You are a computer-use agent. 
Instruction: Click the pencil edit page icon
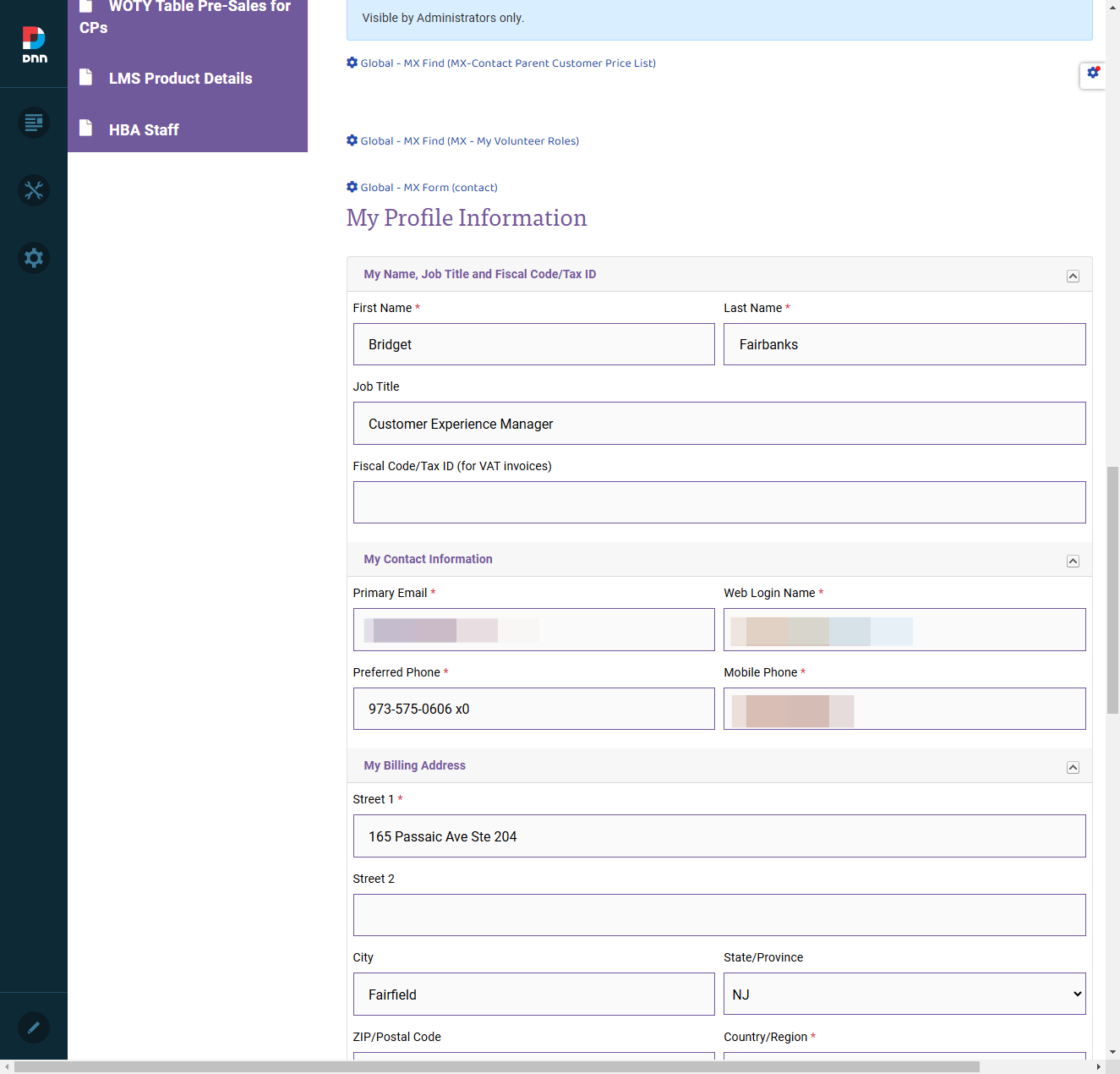34,1027
